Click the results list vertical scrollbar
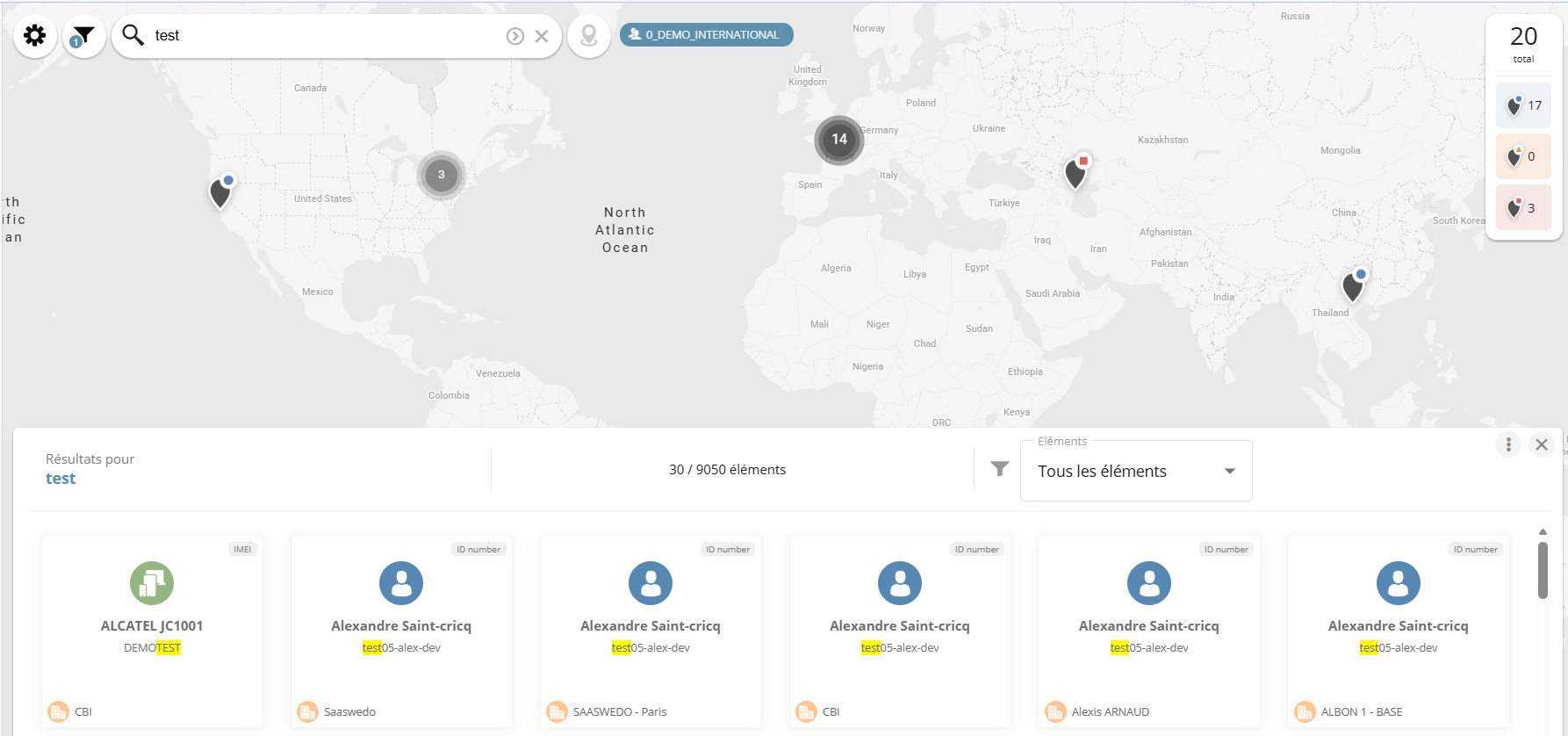Image resolution: width=1568 pixels, height=736 pixels. 1543,571
